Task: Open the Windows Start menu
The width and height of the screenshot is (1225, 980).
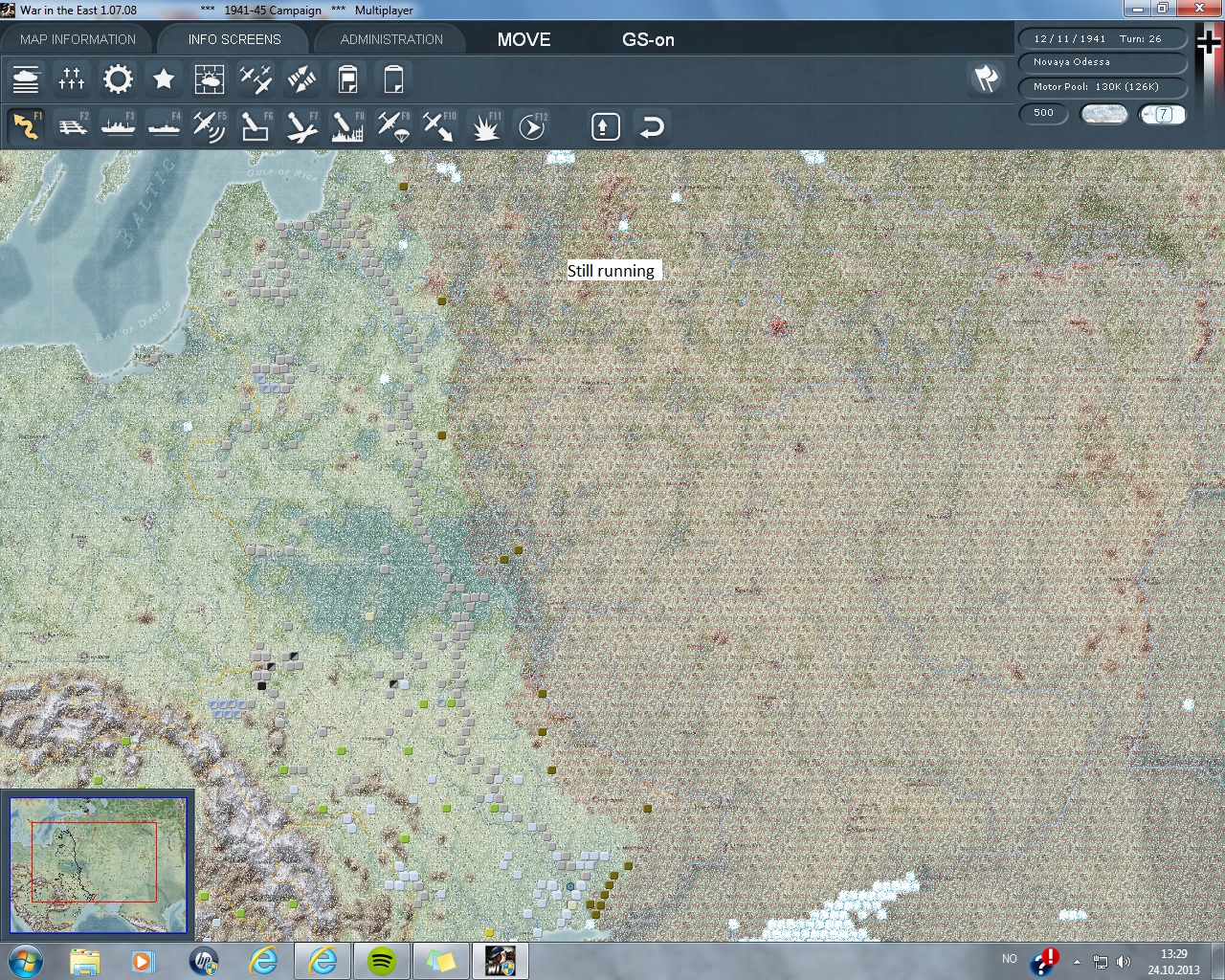Action: pos(25,961)
